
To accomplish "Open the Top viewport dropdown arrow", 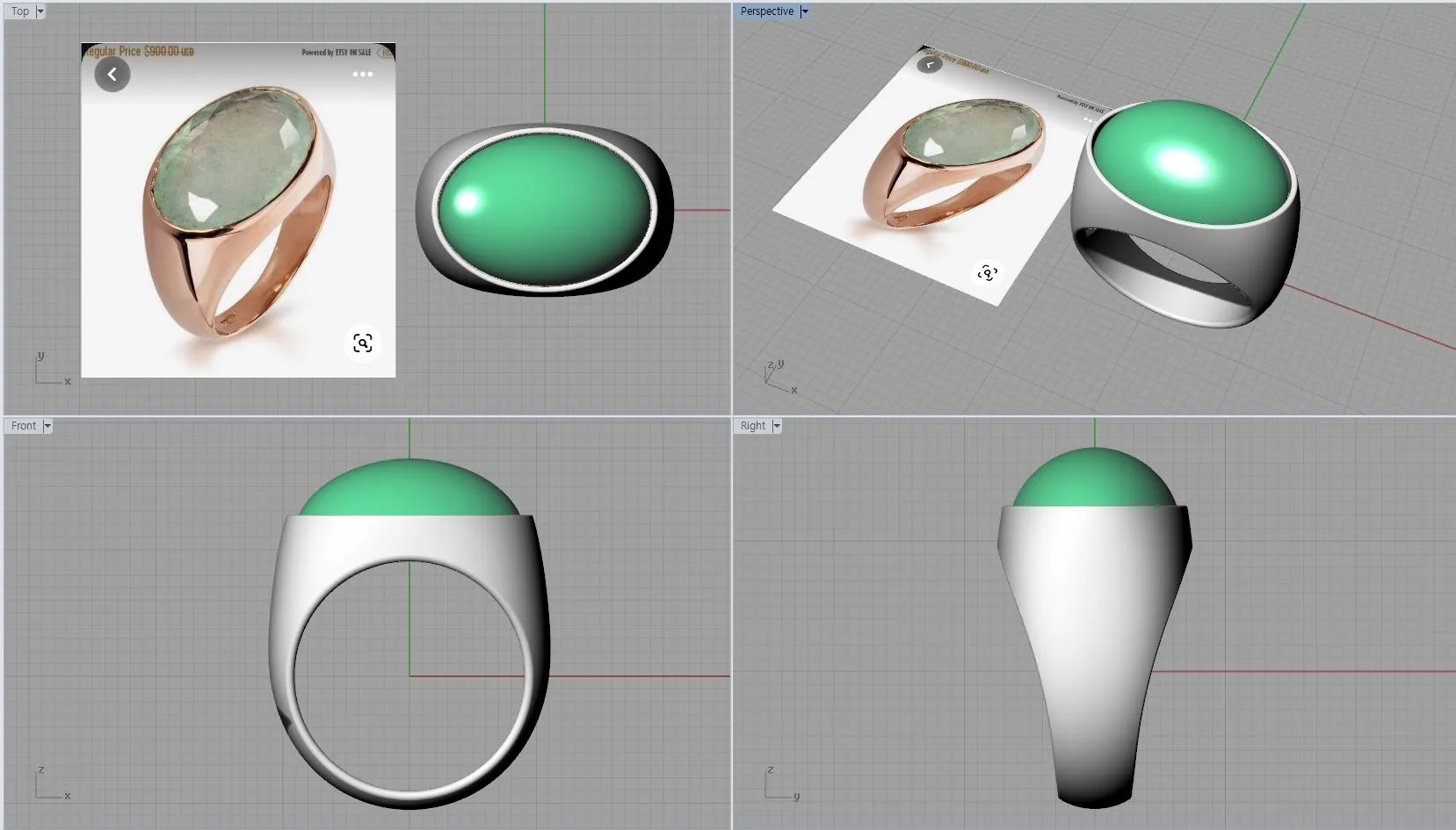I will pyautogui.click(x=40, y=11).
